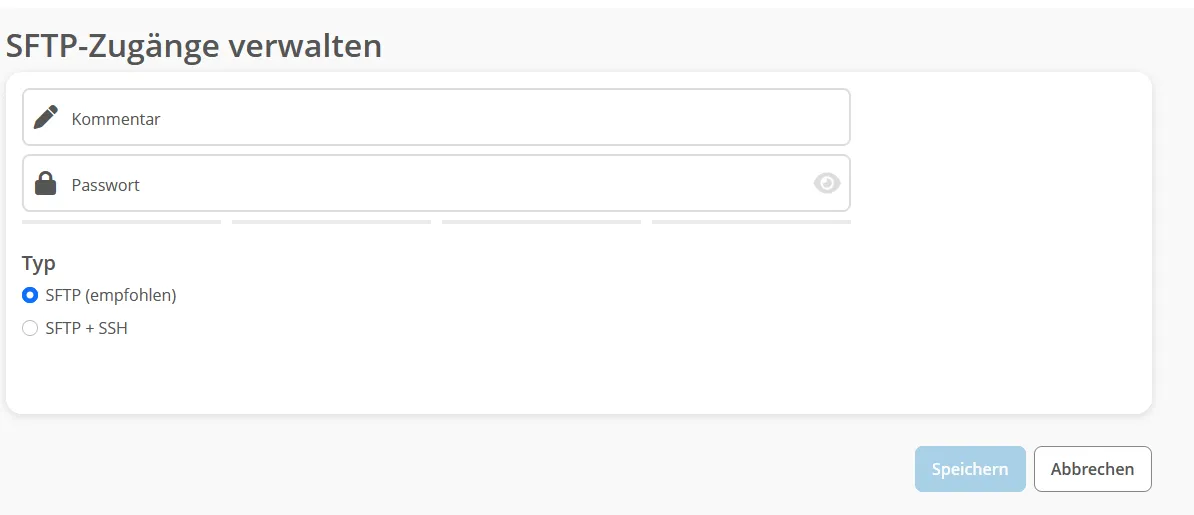Click the 'SFTP + SSH' option label
The height and width of the screenshot is (515, 1194).
point(87,328)
